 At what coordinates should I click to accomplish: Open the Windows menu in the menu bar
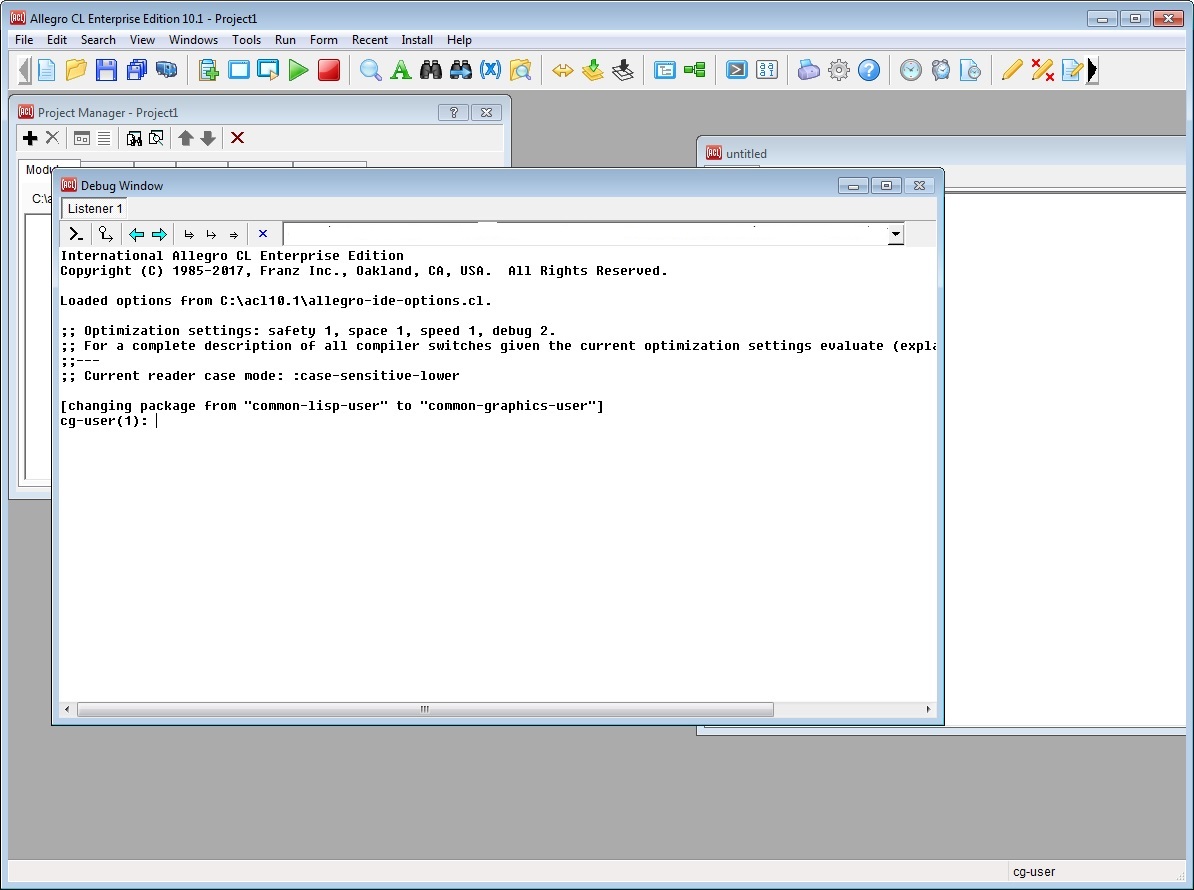[193, 40]
